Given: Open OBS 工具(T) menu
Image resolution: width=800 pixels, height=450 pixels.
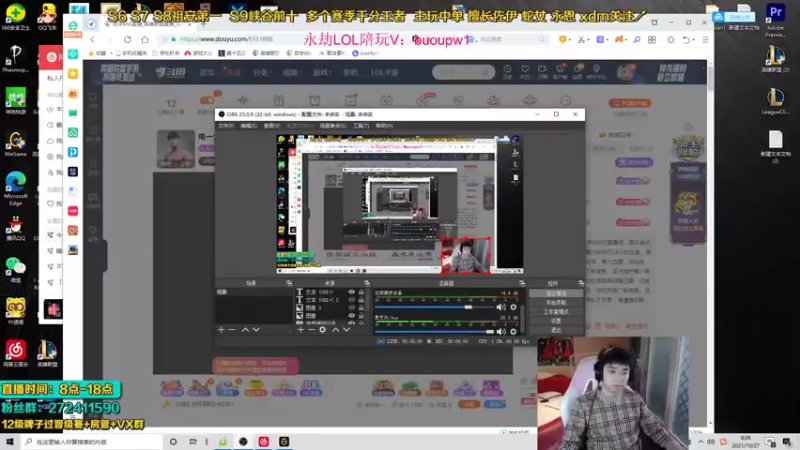Looking at the screenshot, I should tap(361, 126).
